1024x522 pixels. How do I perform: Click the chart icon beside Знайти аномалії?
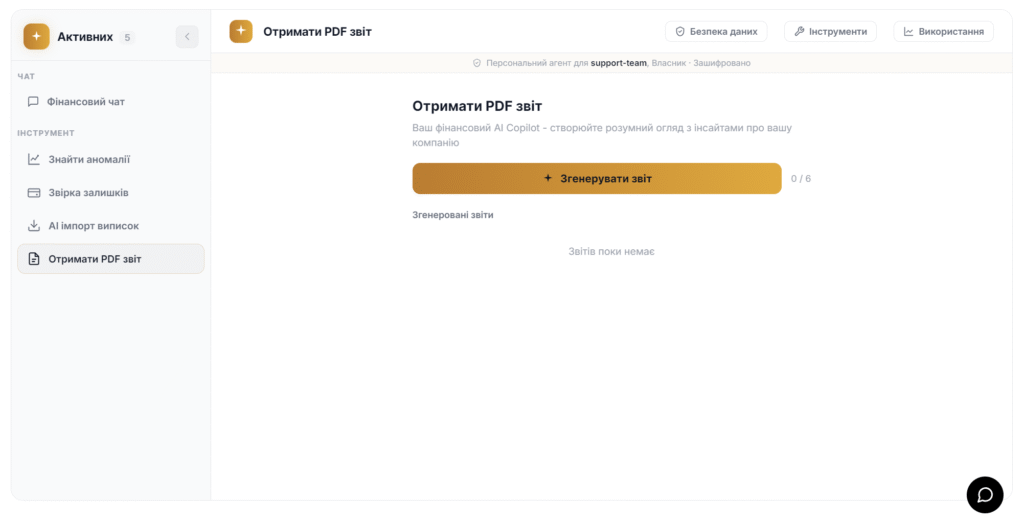[33, 159]
